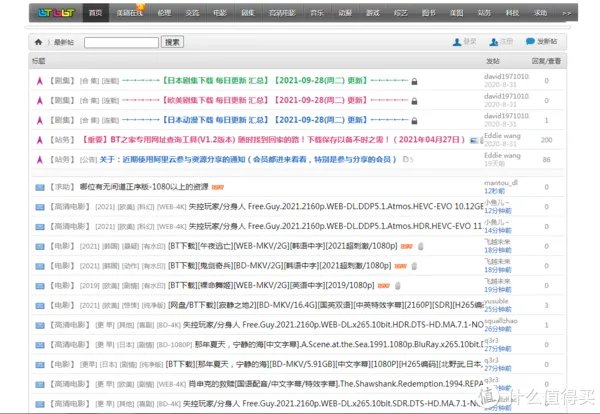This screenshot has width=600, height=414.
Task: Click 最新帖 breadcrumb link
Action: click(64, 42)
